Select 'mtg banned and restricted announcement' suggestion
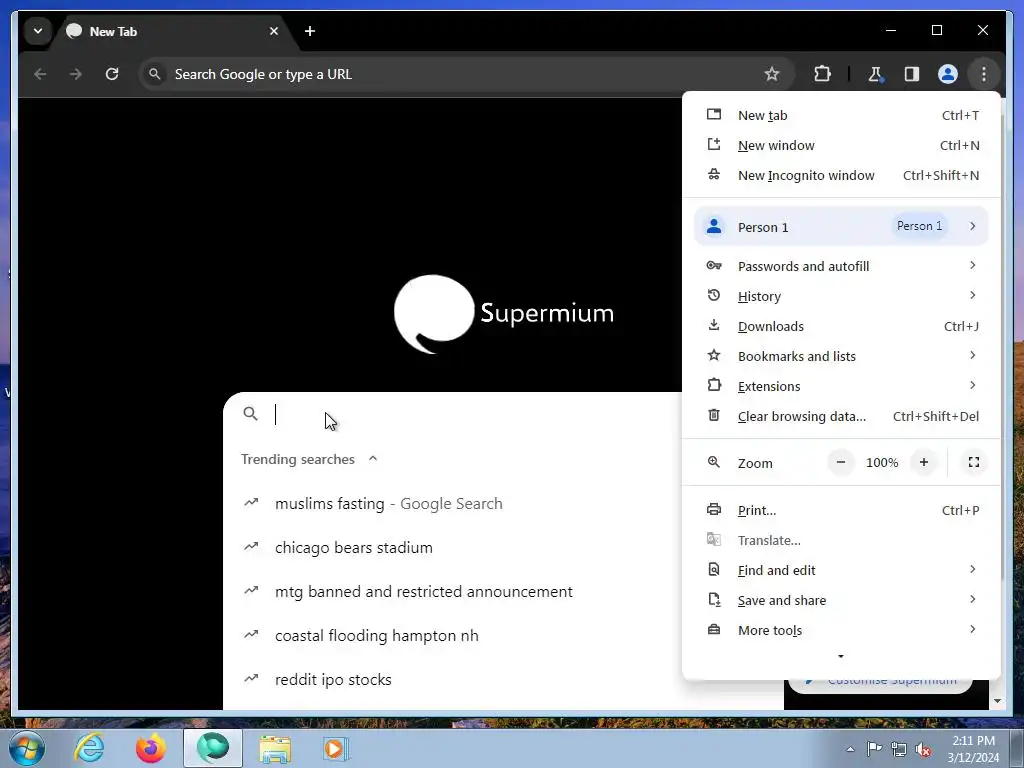This screenshot has height=768, width=1024. 452,591
